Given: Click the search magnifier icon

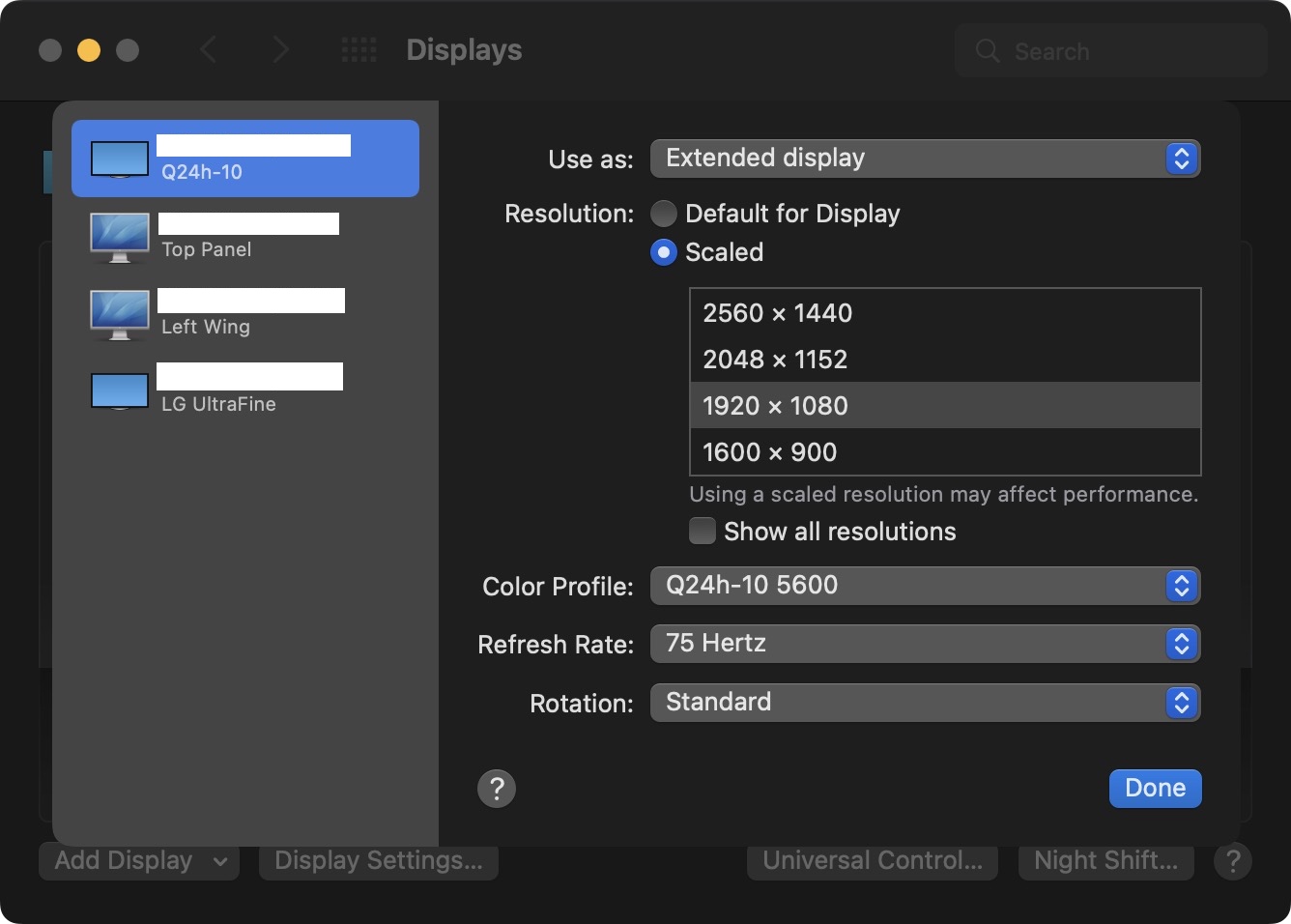Looking at the screenshot, I should 987,51.
